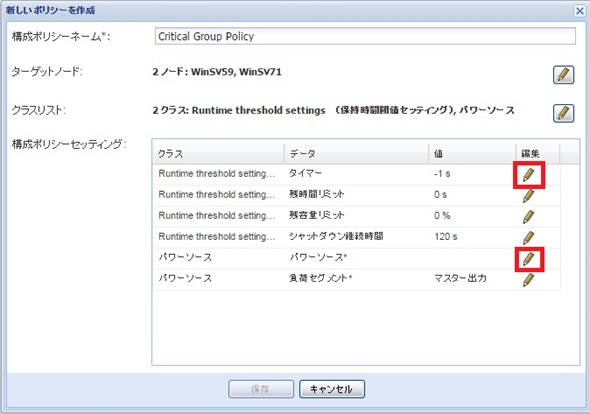This screenshot has width=590, height=414.
Task: Click the 編集 column header
Action: (538, 154)
